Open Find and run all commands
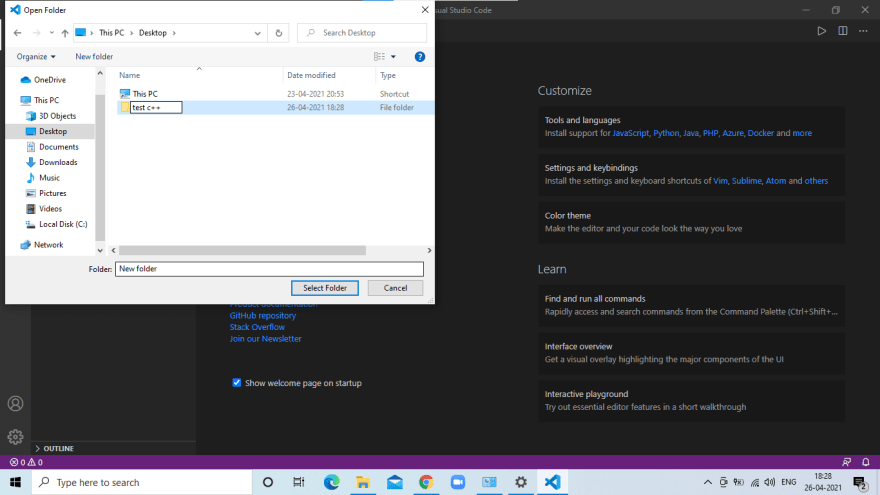 tap(691, 305)
